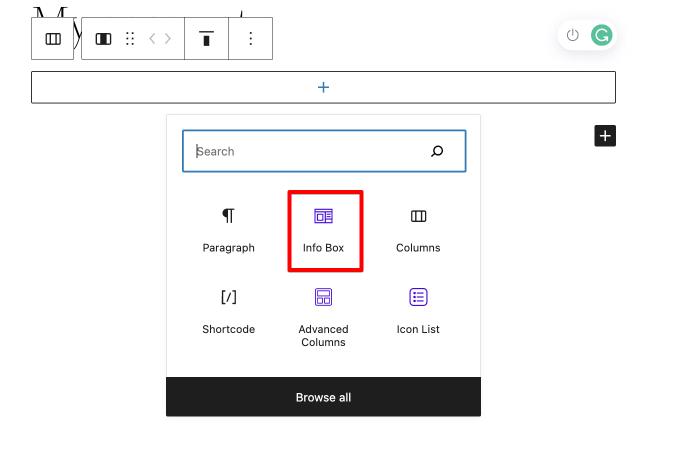Open the green Grammarly icon

tap(601, 35)
